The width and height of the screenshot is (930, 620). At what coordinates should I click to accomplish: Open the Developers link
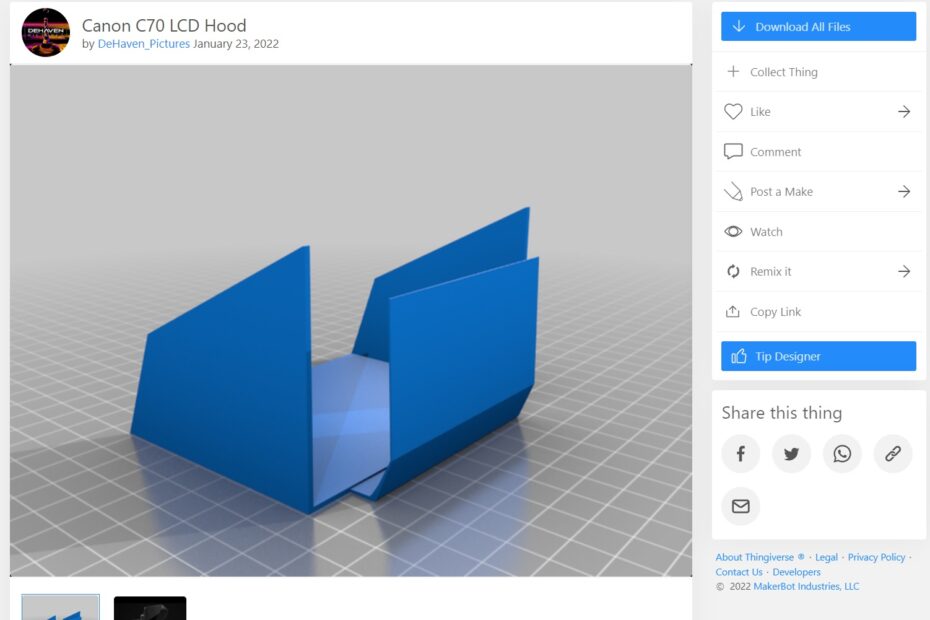796,572
